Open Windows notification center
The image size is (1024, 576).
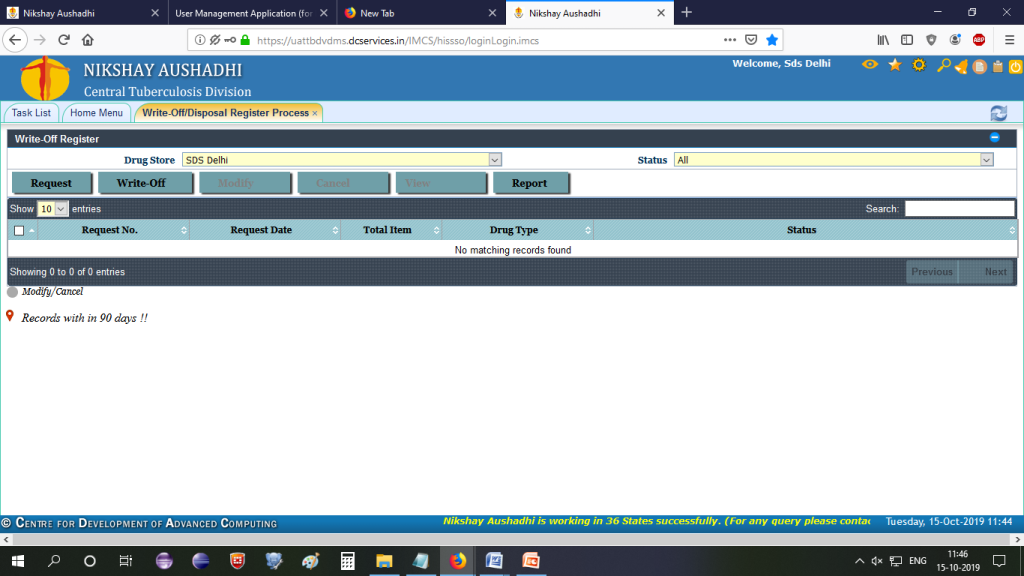point(999,561)
